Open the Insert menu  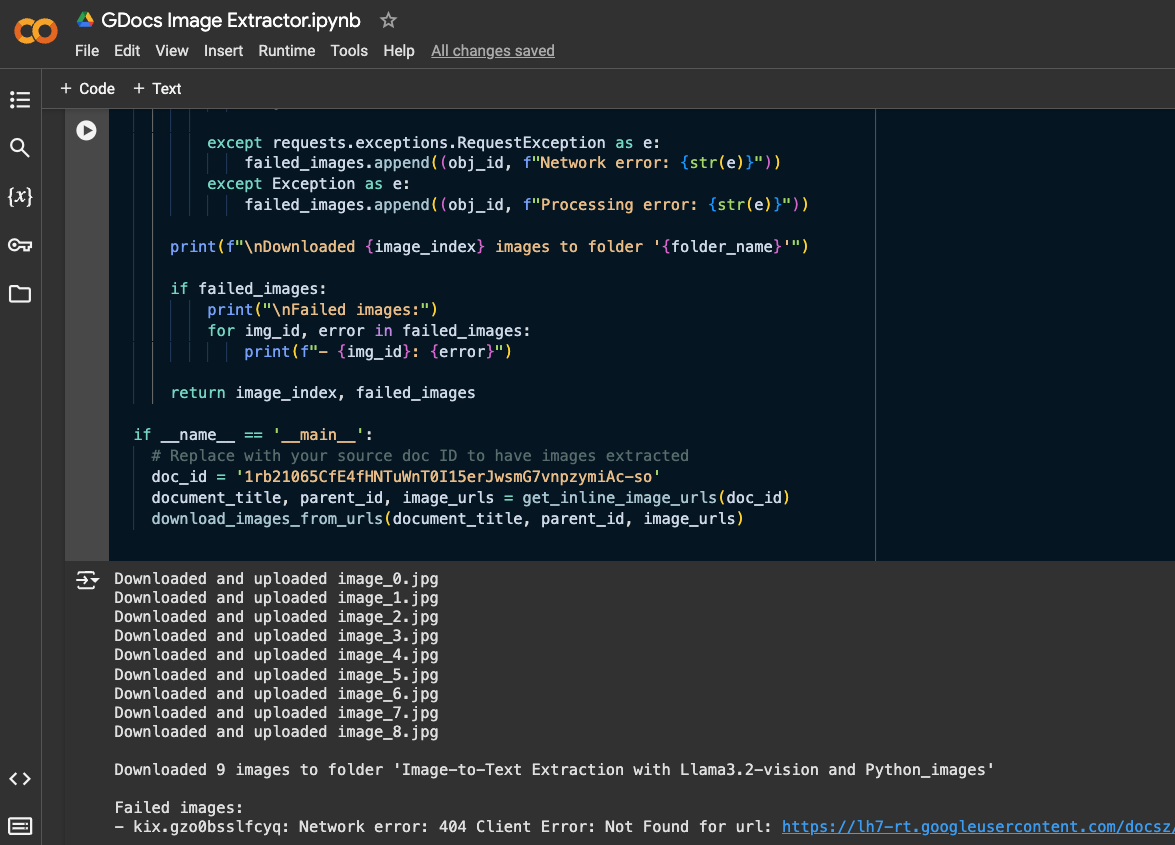click(x=223, y=51)
